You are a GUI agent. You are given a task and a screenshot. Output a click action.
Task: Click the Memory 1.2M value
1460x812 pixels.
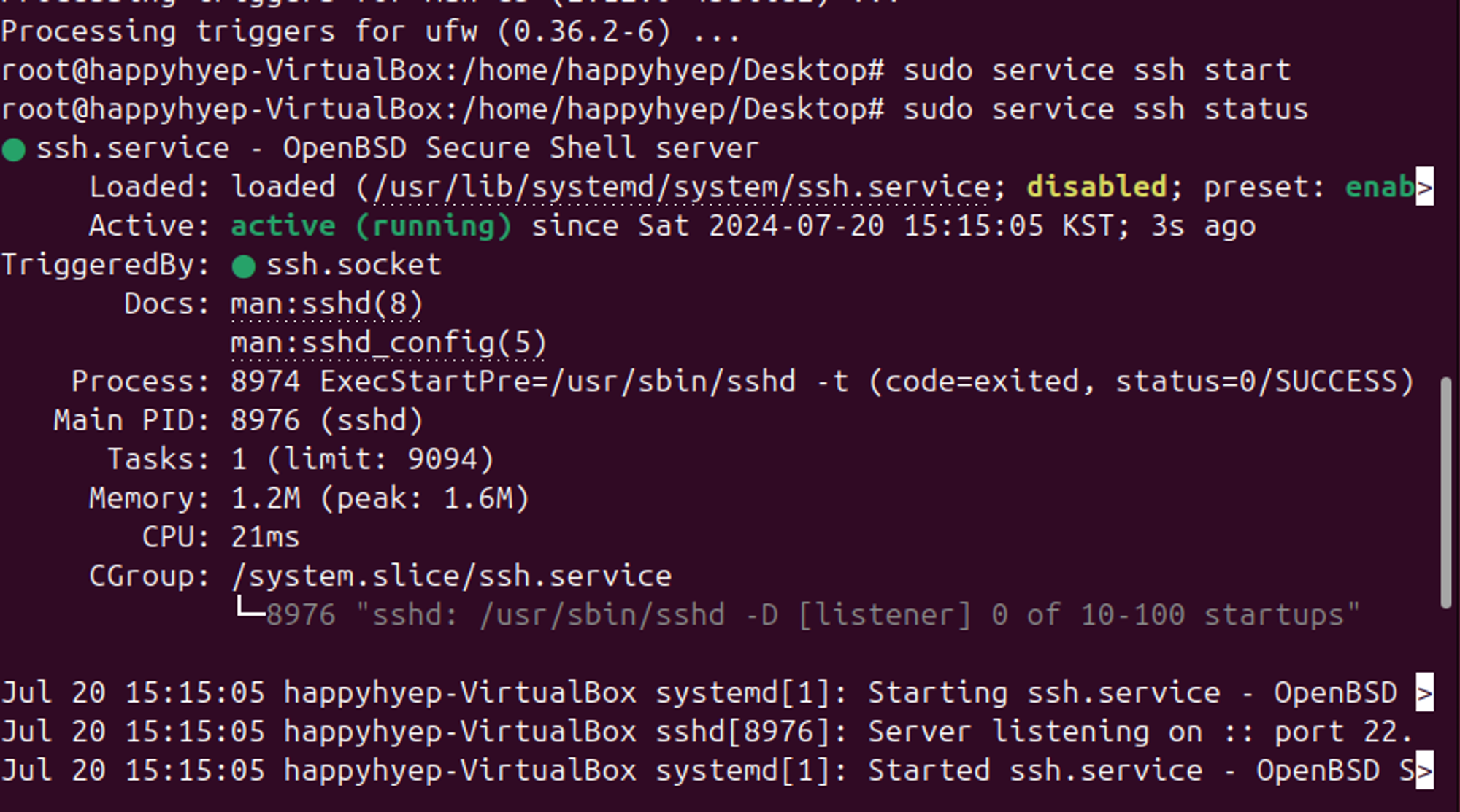[x=266, y=498]
